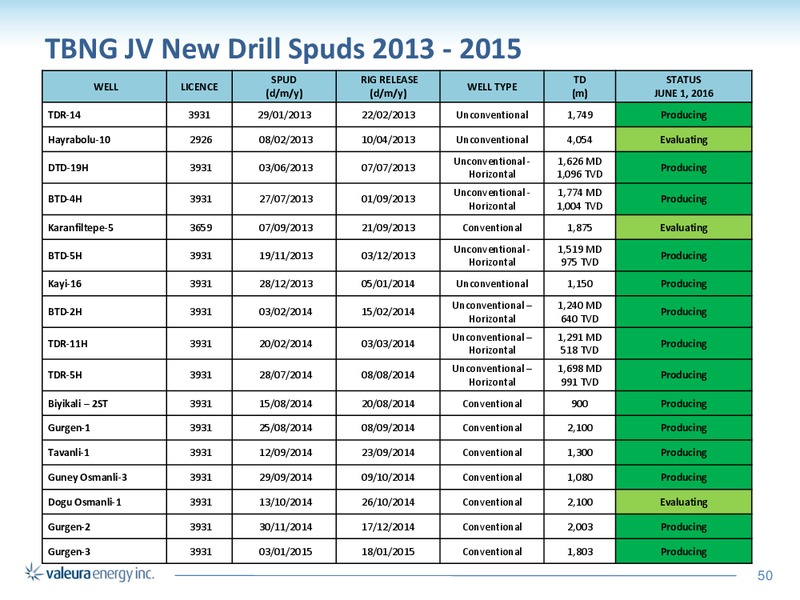Viewport: 800px width, 600px height.
Task: Click TD value 900 for Biyikali
Action: [x=580, y=404]
